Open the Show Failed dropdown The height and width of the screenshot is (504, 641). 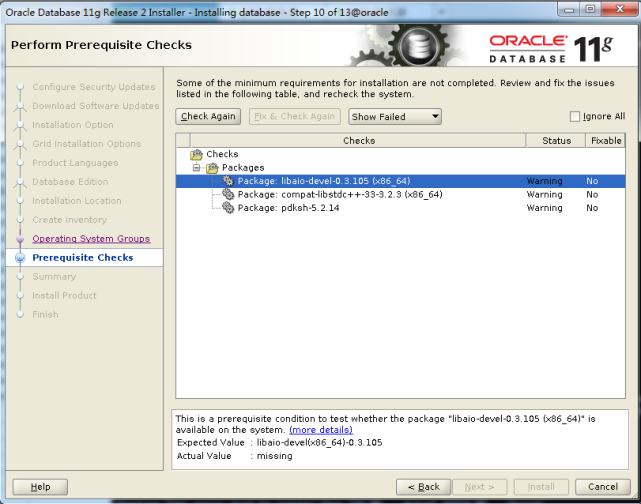pos(395,116)
